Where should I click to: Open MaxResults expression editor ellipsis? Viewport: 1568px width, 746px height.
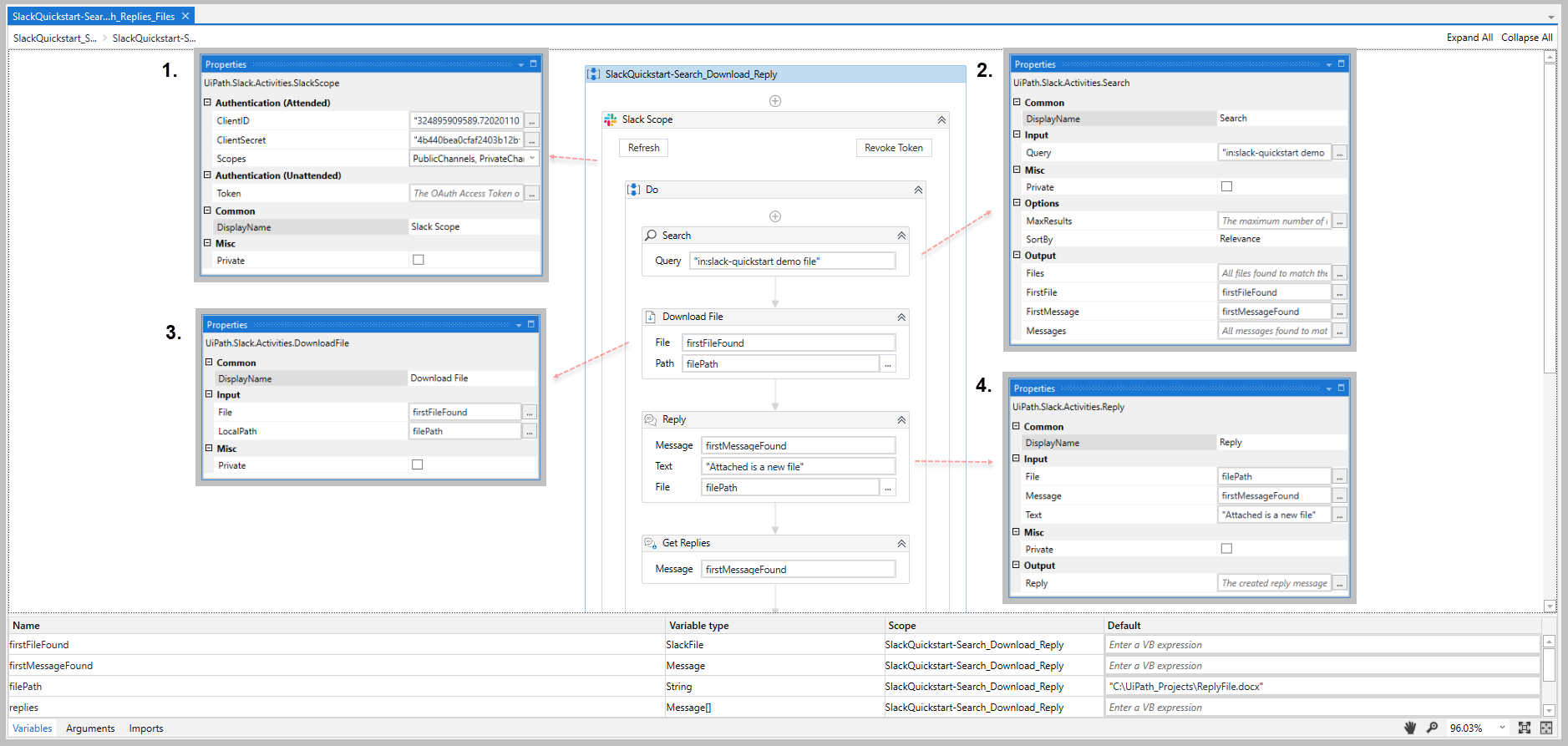1340,221
